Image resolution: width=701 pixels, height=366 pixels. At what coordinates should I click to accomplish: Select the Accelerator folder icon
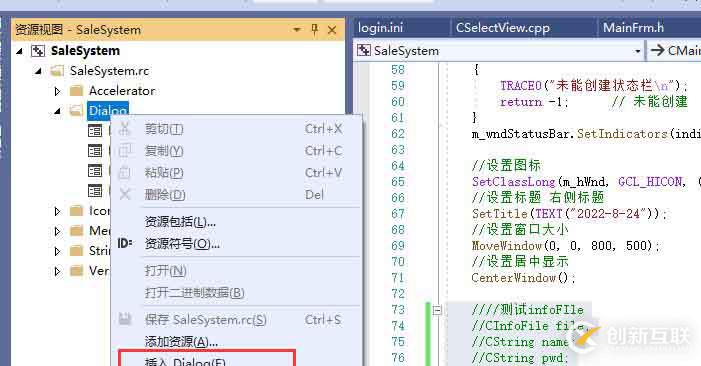pyautogui.click(x=76, y=91)
